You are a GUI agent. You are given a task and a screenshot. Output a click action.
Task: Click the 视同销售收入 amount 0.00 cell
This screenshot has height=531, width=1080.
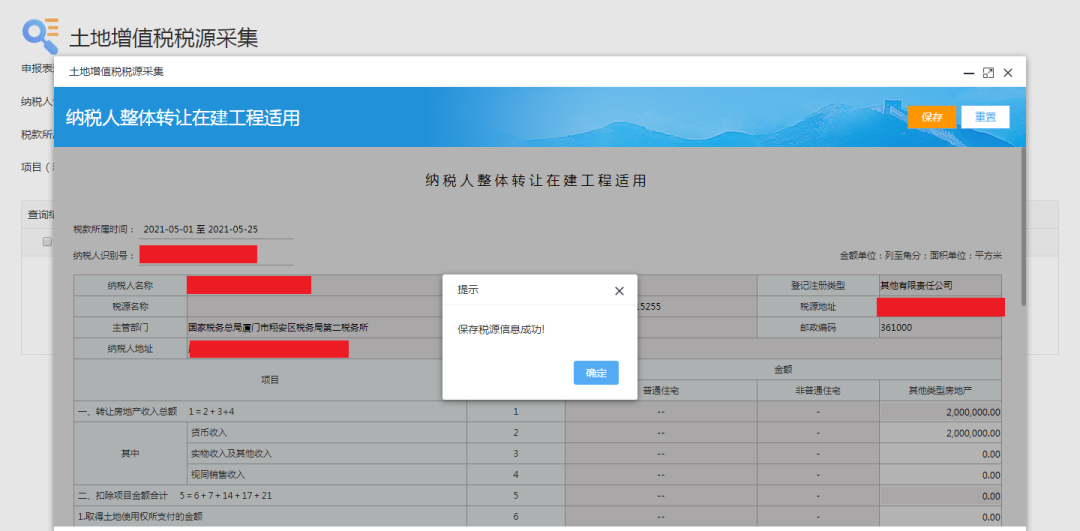click(x=940, y=475)
